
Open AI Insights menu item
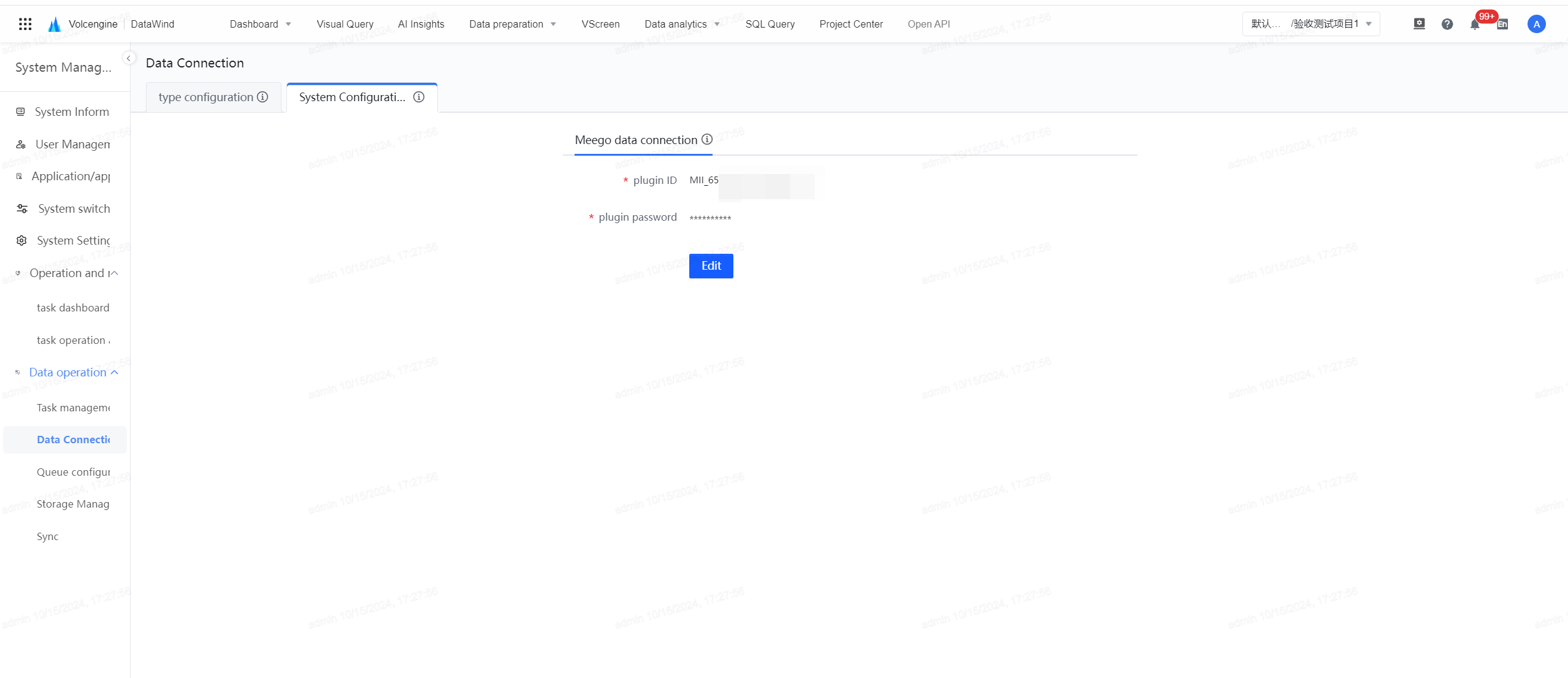(421, 24)
